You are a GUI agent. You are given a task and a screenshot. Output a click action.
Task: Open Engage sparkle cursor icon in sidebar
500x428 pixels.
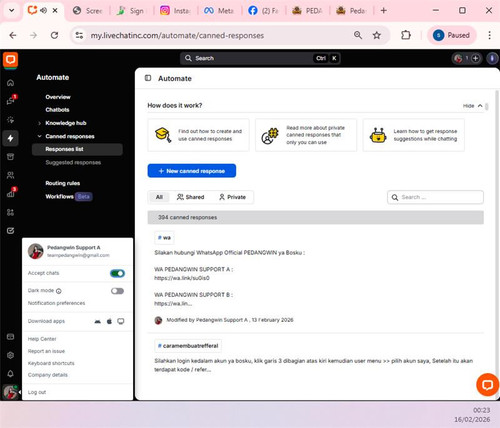pyautogui.click(x=10, y=120)
